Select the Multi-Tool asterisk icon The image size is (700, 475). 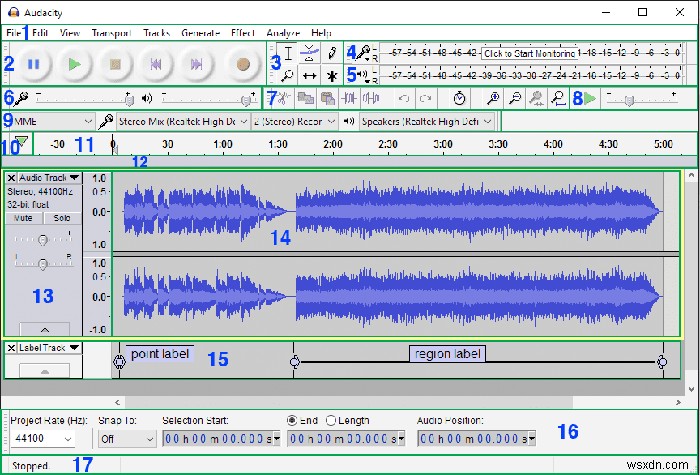coord(332,75)
